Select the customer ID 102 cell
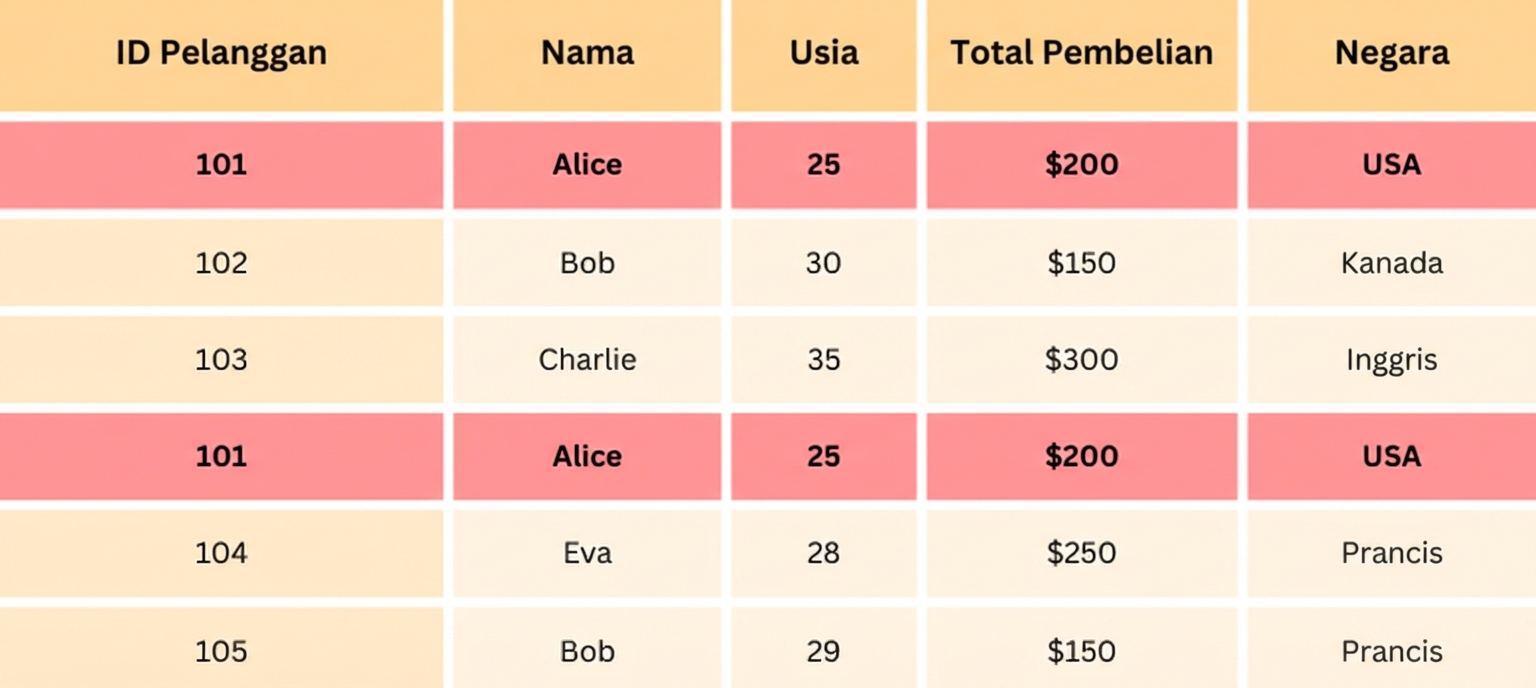Viewport: 1536px width, 688px height. pyautogui.click(x=221, y=263)
